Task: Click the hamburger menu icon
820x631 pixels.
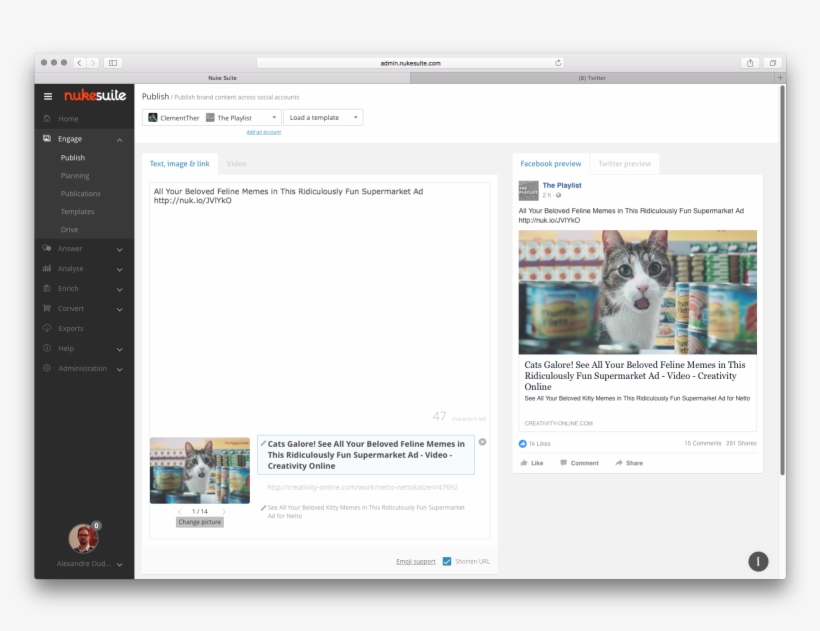Action: 48,96
